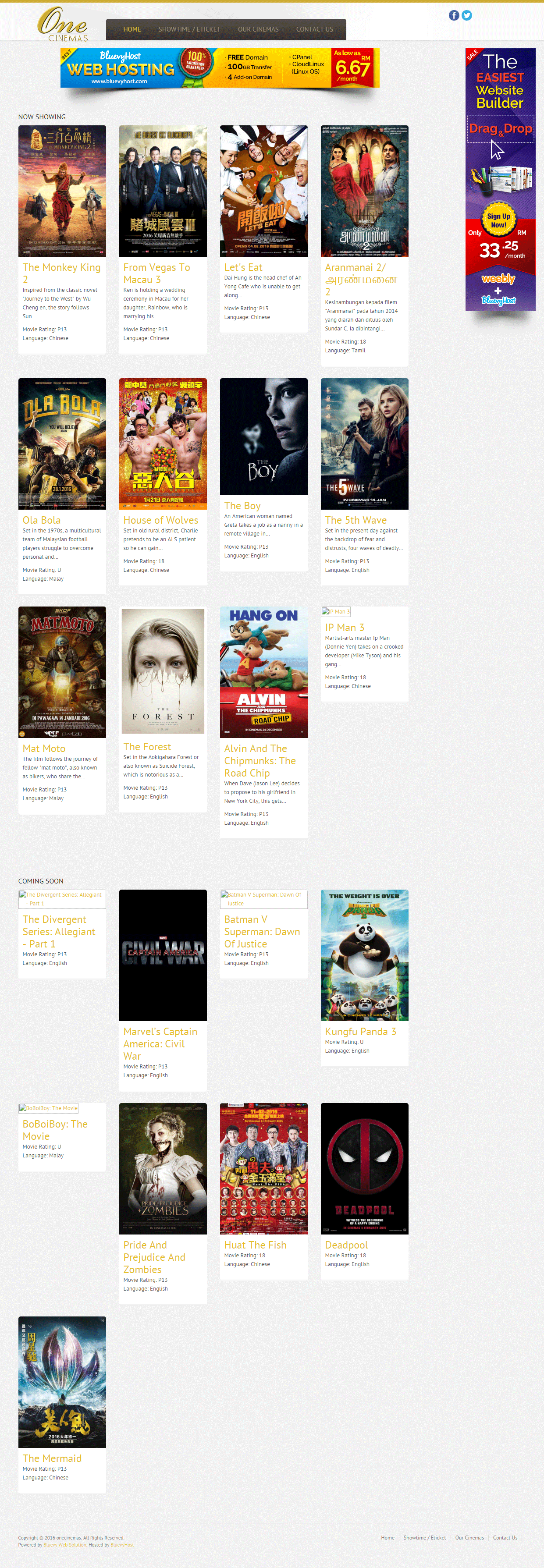Open The Mermaid title link

(52, 1458)
